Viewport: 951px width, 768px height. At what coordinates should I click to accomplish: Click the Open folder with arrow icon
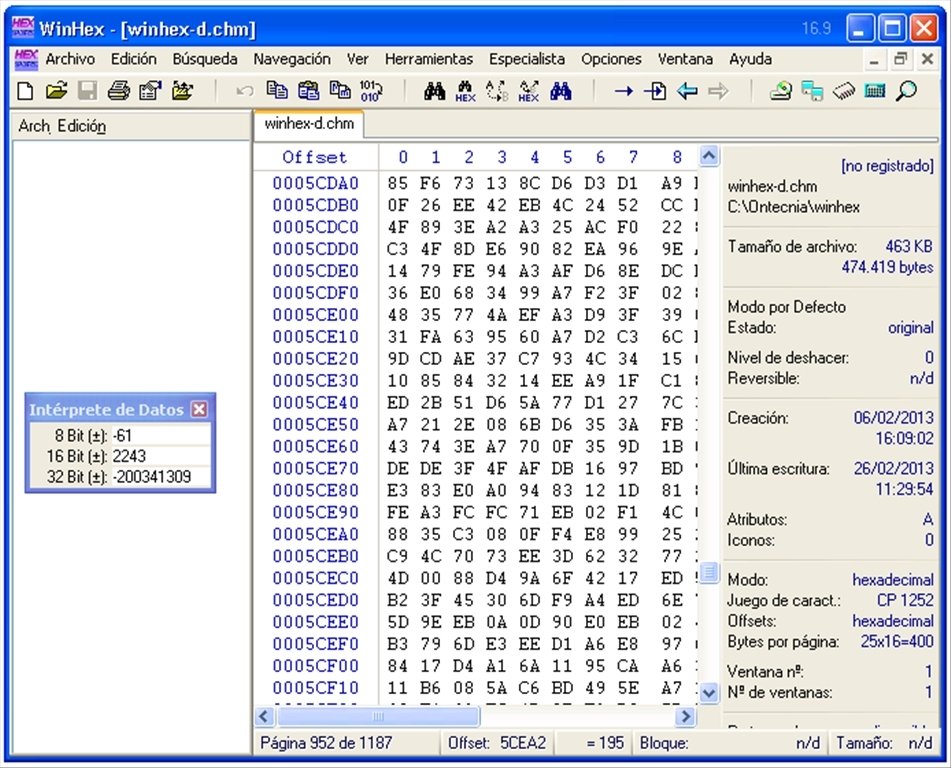click(x=182, y=91)
